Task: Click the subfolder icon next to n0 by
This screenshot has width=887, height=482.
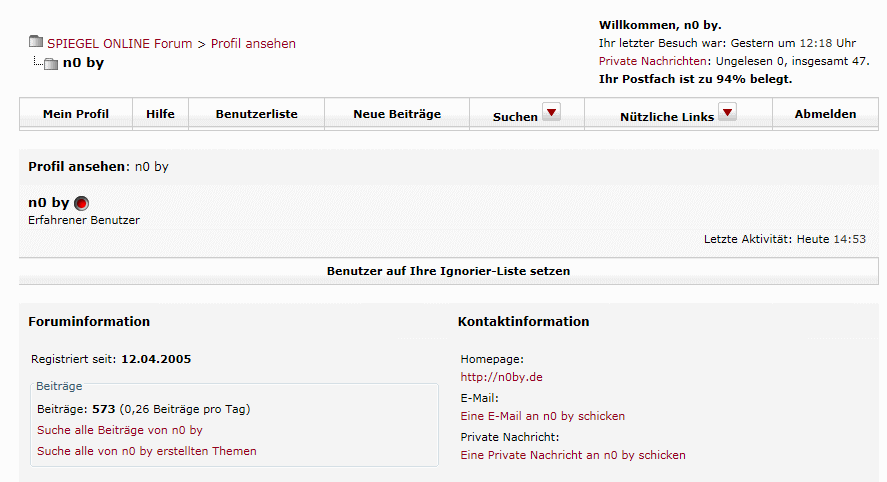Action: click(51, 63)
